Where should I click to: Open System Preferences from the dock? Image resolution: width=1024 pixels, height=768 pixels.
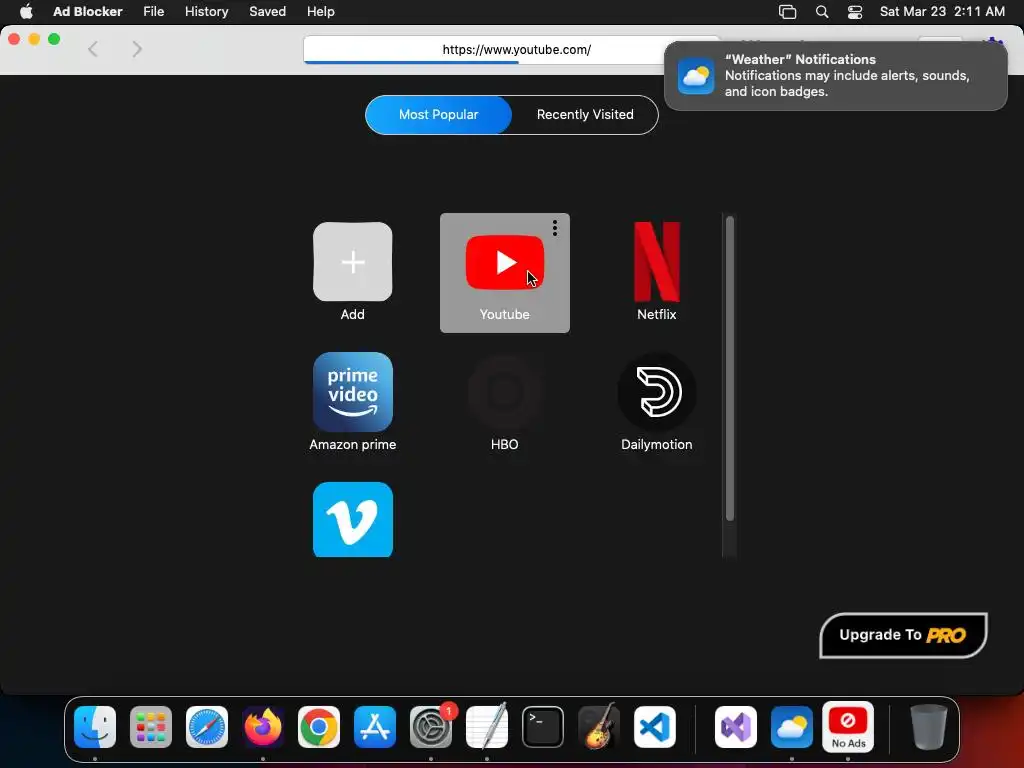click(x=431, y=727)
